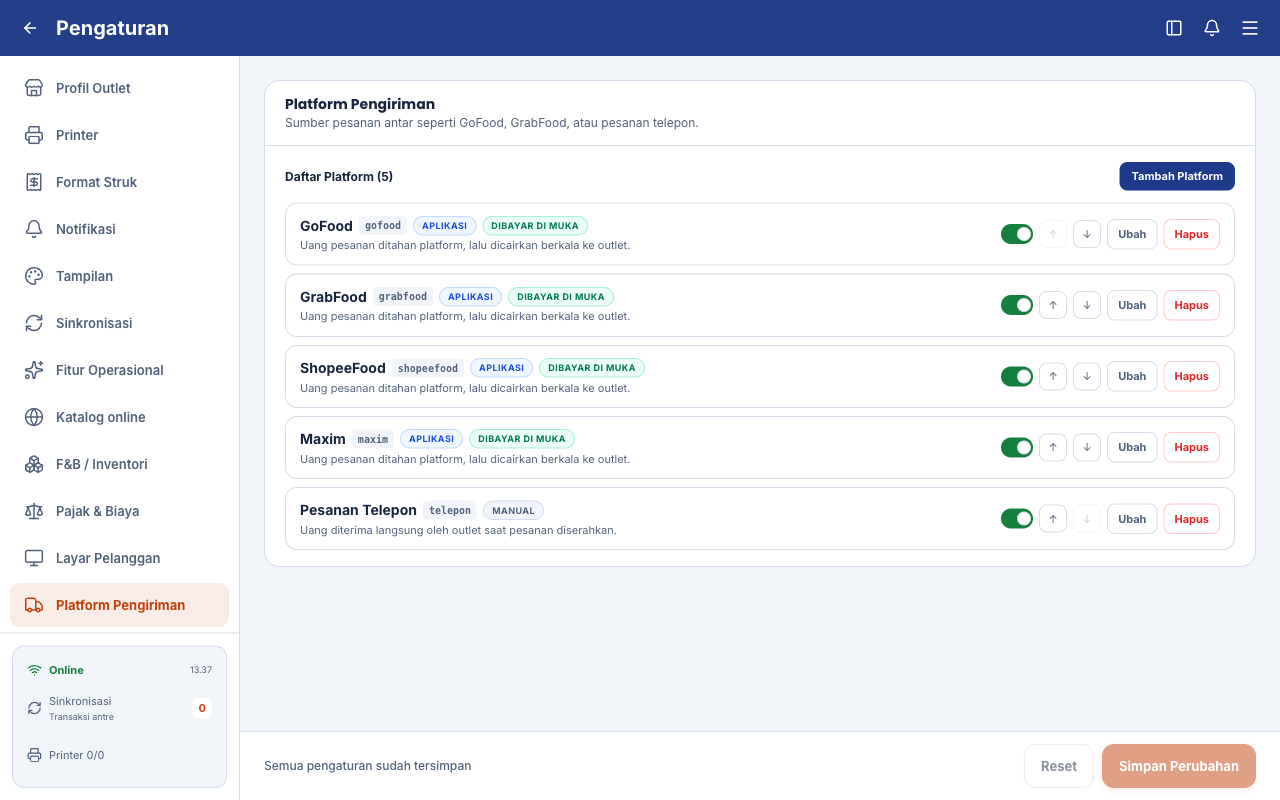Click the MANUAL badge on Pesanan Telepon
Viewport: 1280px width, 800px height.
(x=513, y=510)
